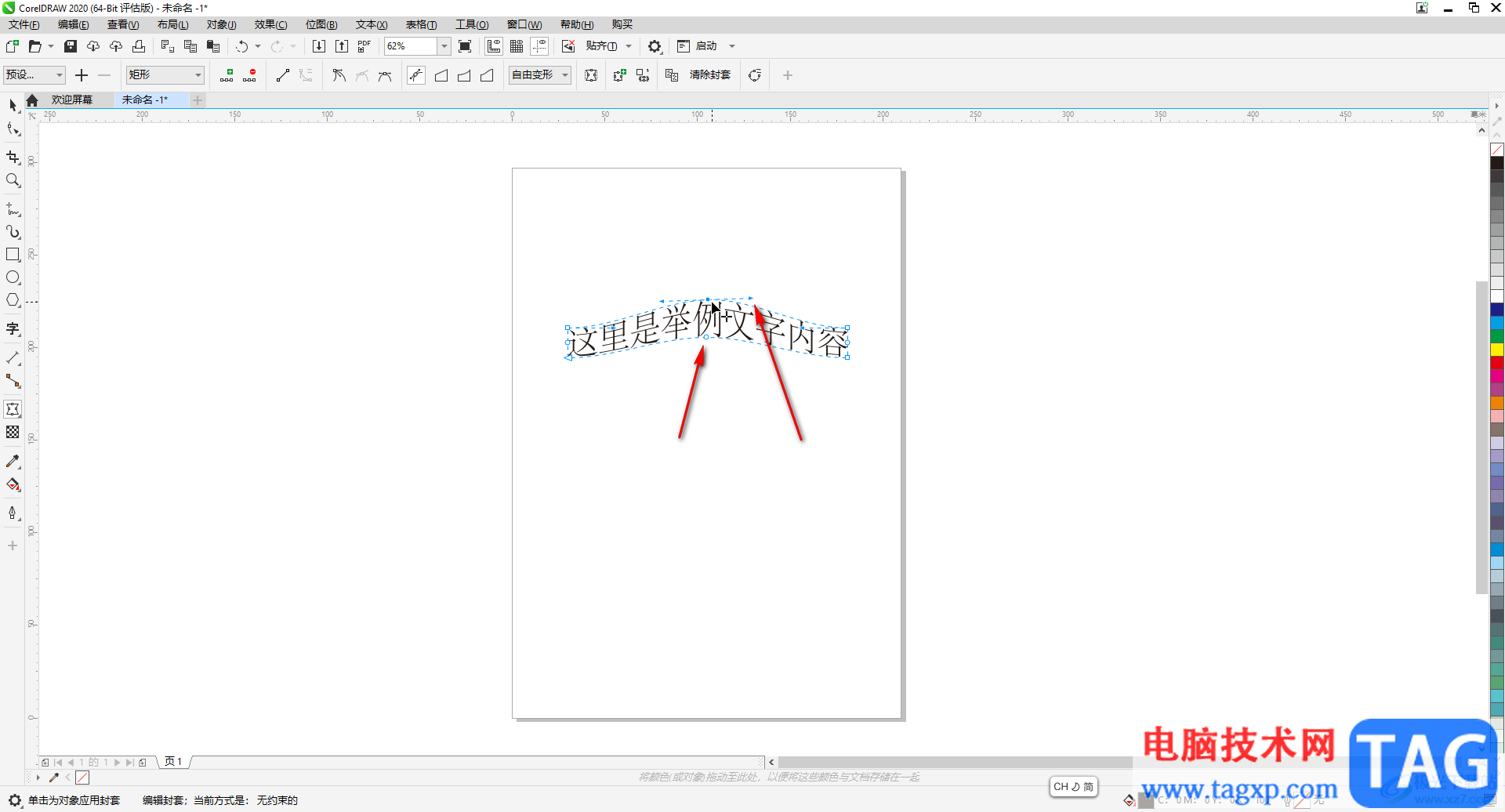Open the 编辑 menu
The image size is (1505, 812).
[73, 25]
